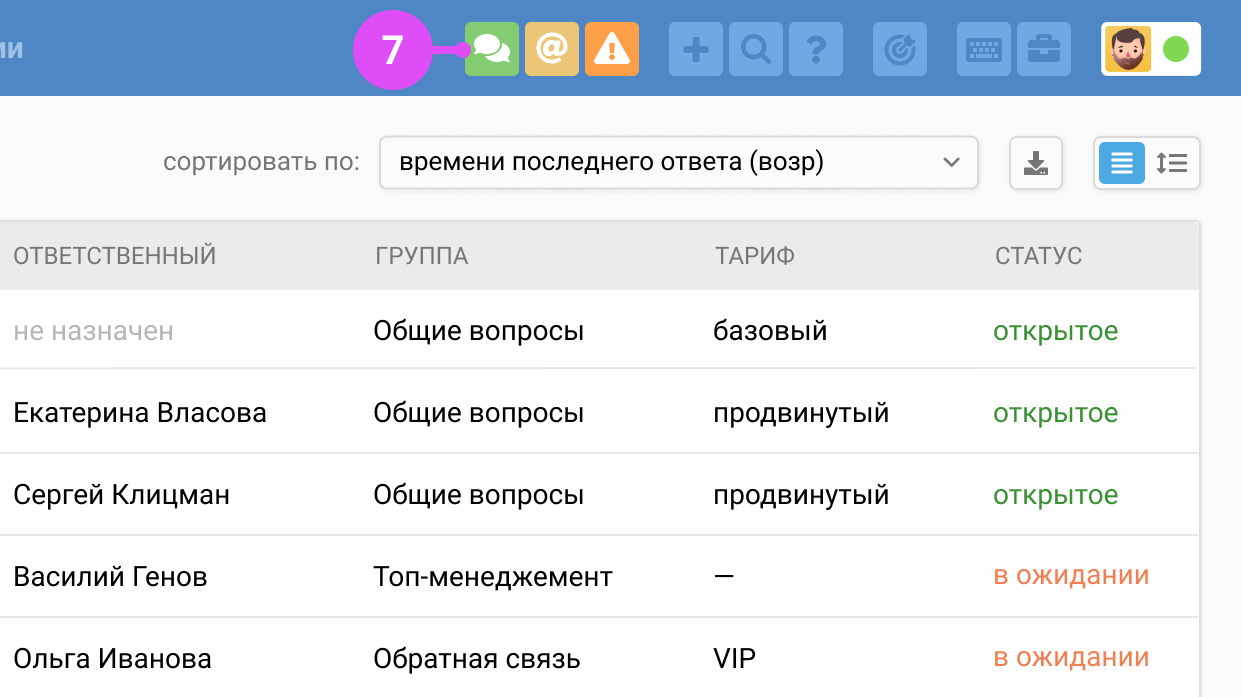Open the sorting options dropdown
This screenshot has width=1241, height=697.
[678, 162]
